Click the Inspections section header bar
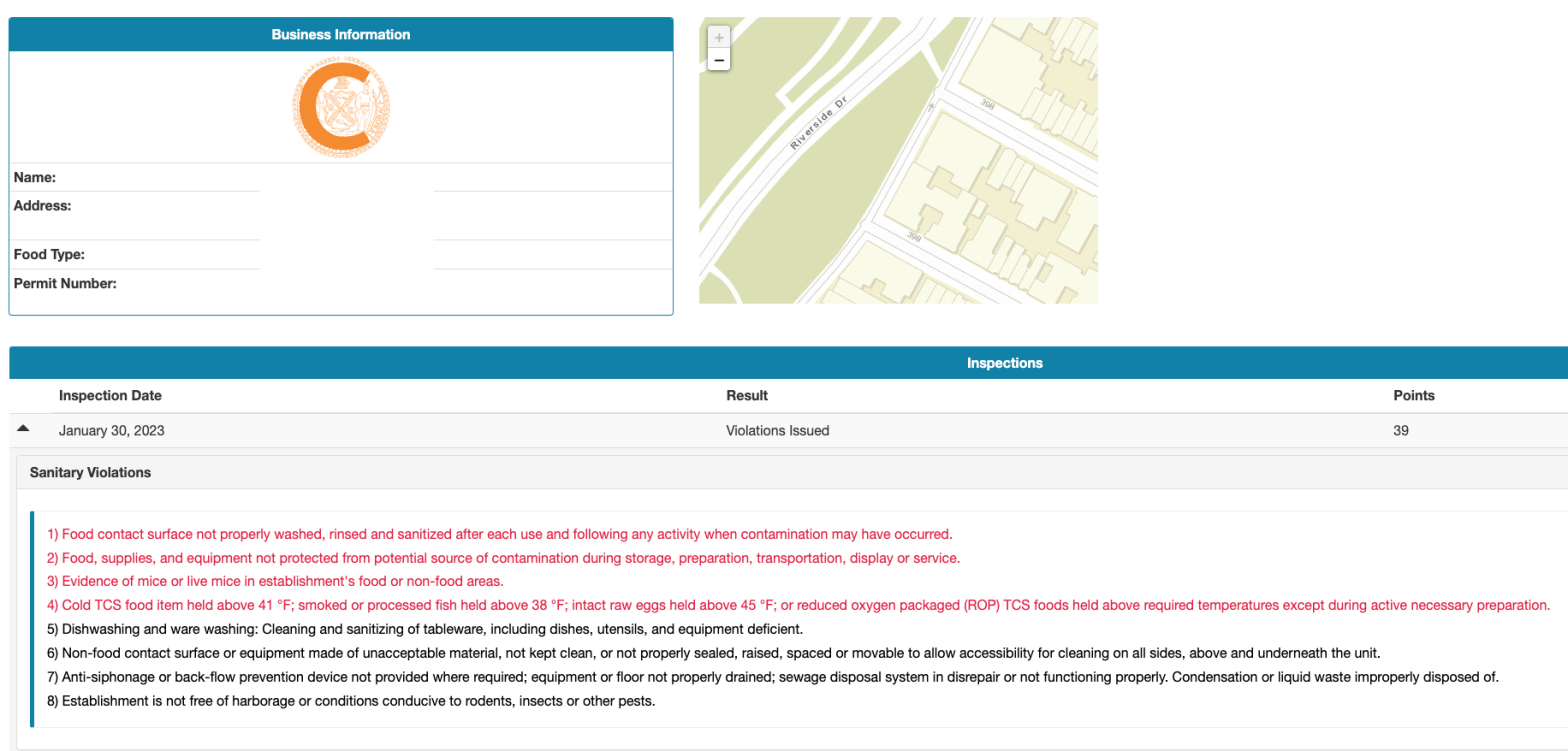 click(x=1004, y=363)
